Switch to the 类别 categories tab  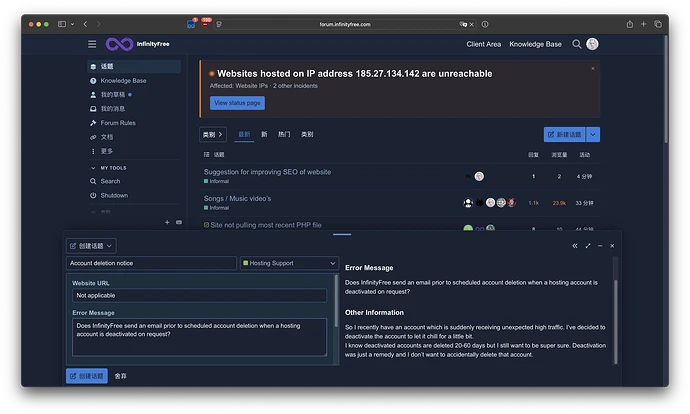click(307, 134)
